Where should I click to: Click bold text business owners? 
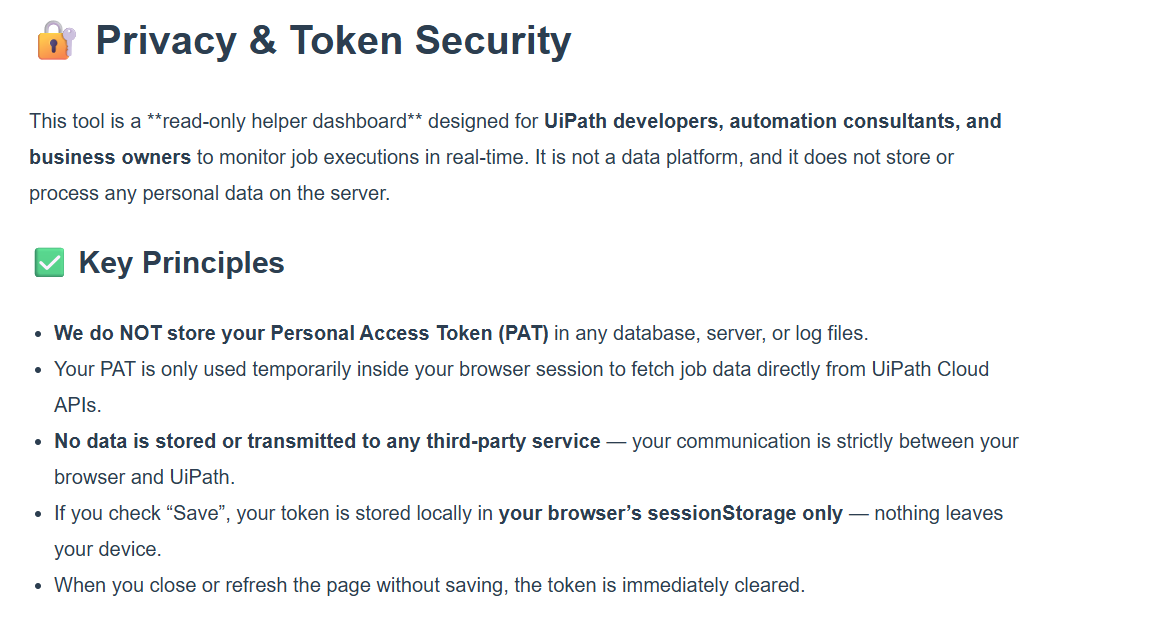110,157
